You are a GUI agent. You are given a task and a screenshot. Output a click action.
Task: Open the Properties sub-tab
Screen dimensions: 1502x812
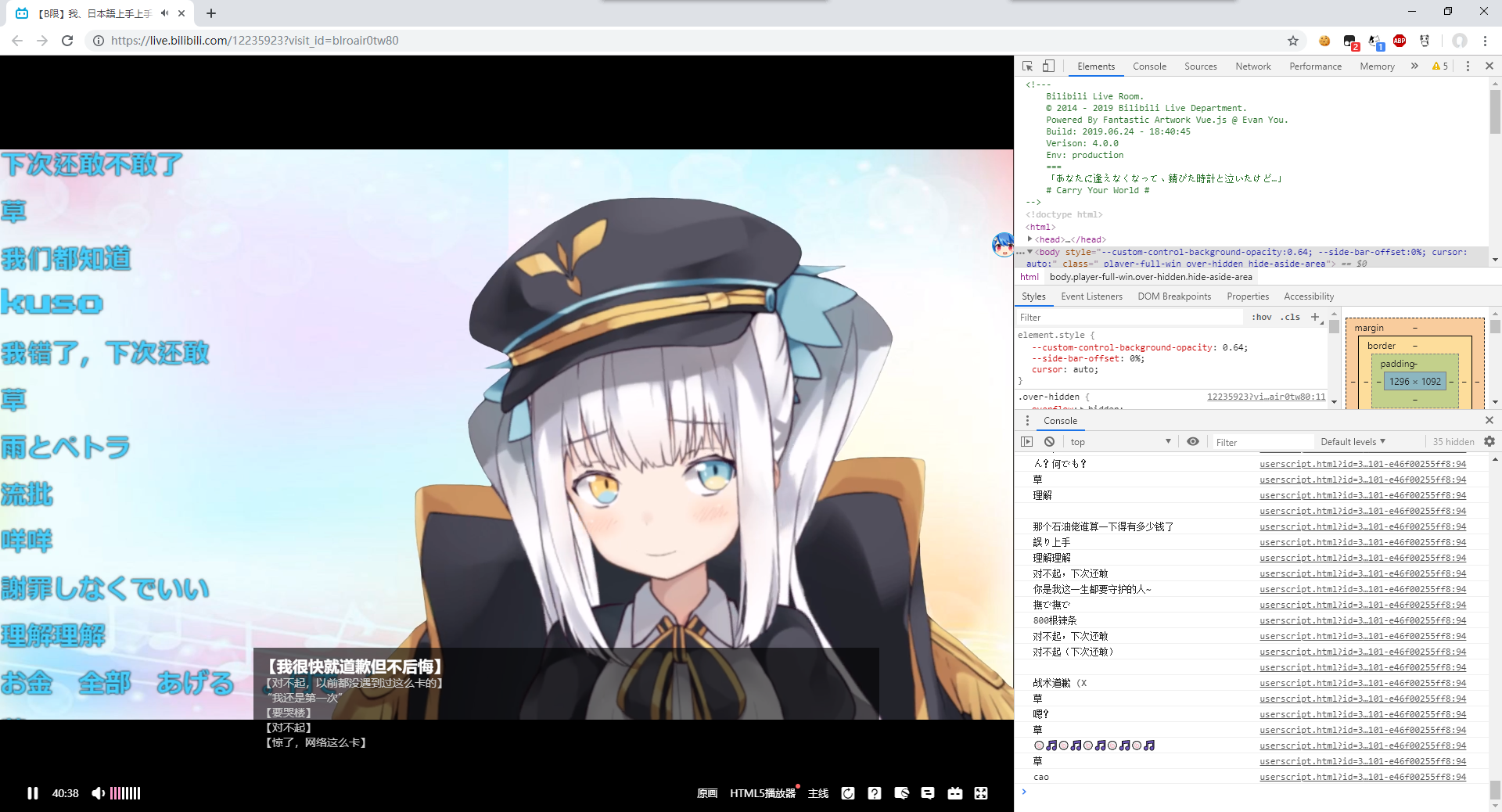tap(1248, 296)
